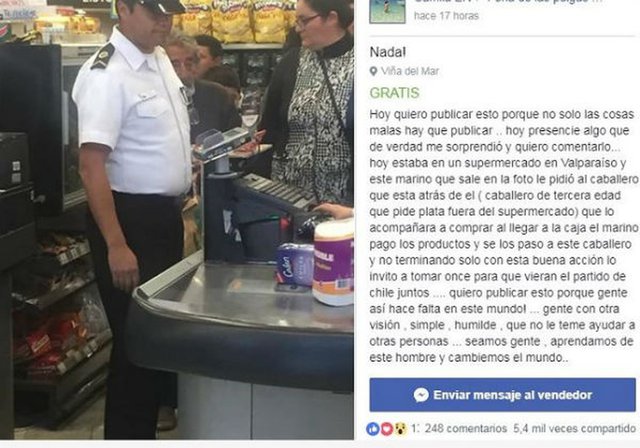Click the reaction count next to the emojis
The image size is (640, 448).
point(414,428)
